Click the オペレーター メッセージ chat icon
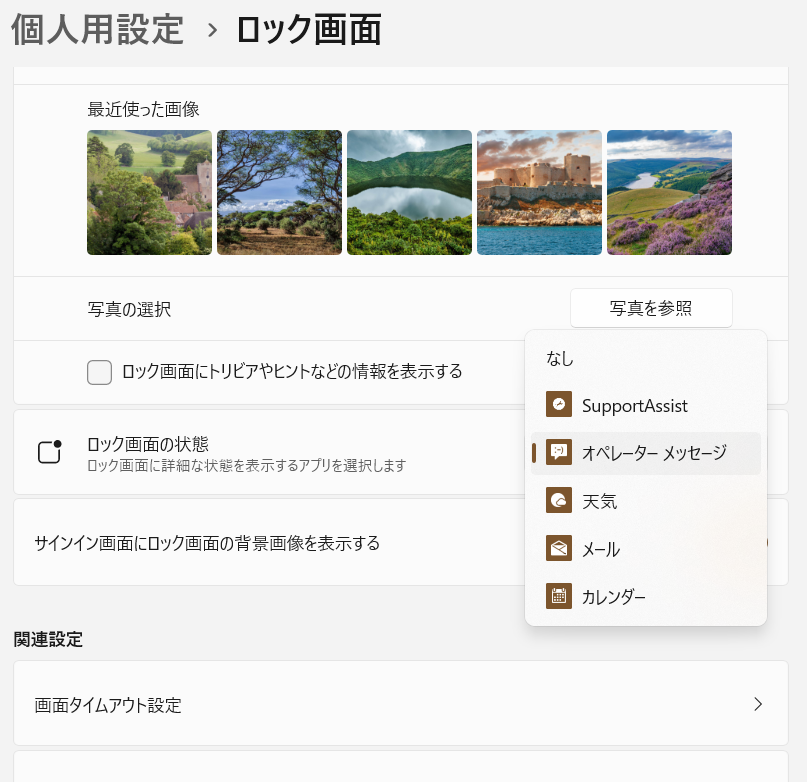The width and height of the screenshot is (807, 782). (558, 452)
